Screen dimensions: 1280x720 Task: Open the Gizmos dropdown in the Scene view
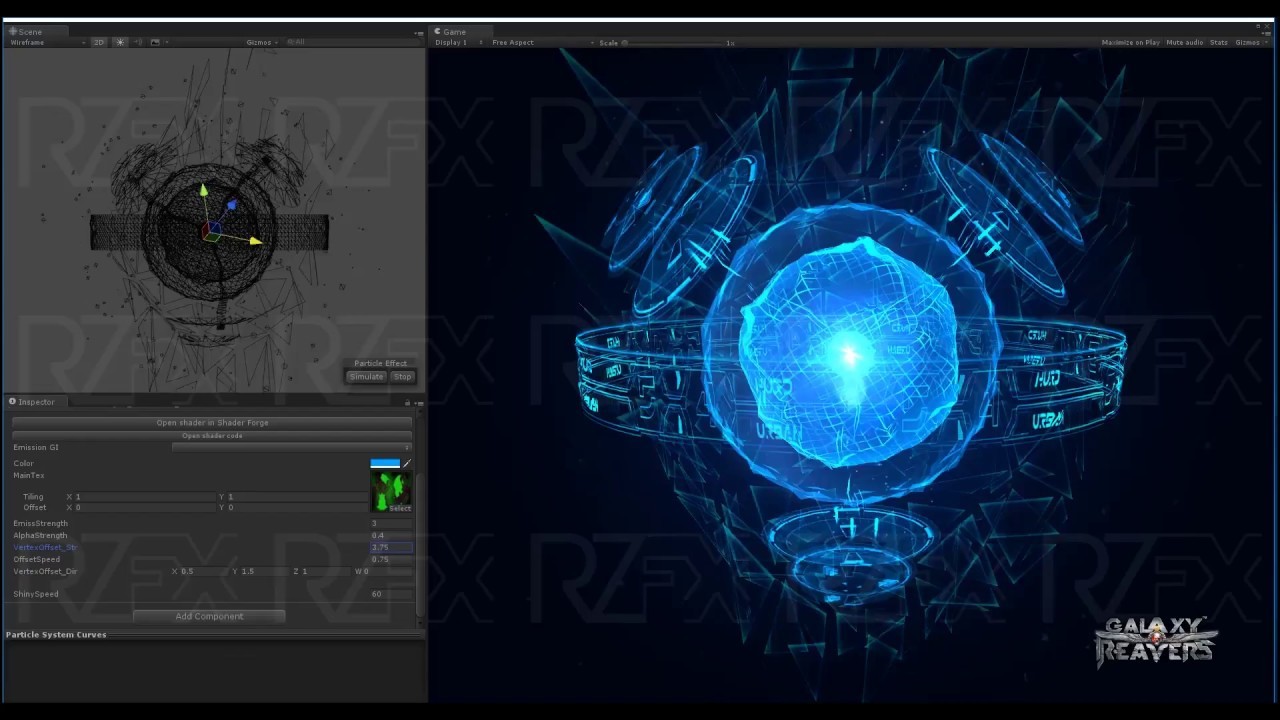259,42
